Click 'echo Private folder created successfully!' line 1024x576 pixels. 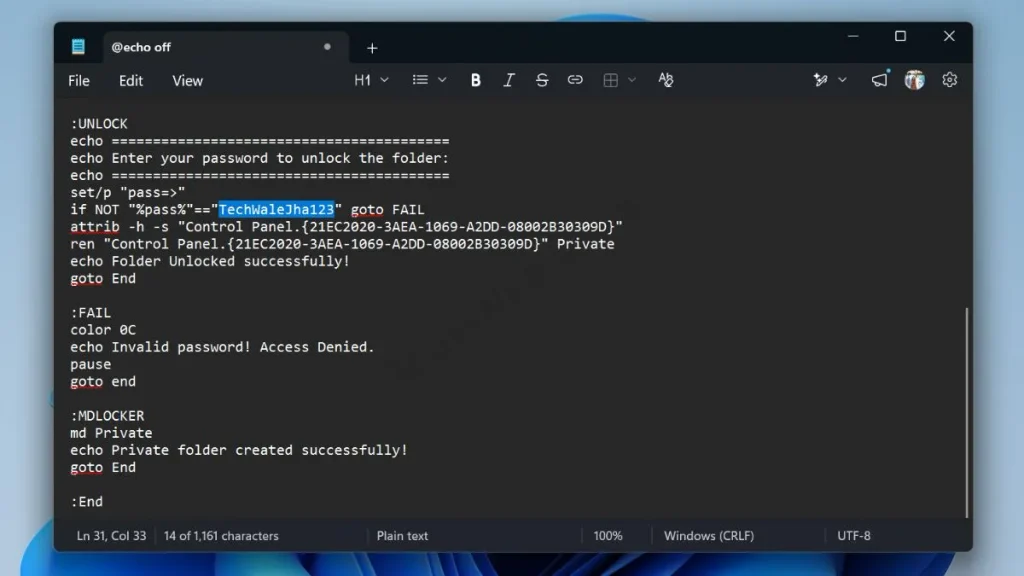tap(239, 451)
